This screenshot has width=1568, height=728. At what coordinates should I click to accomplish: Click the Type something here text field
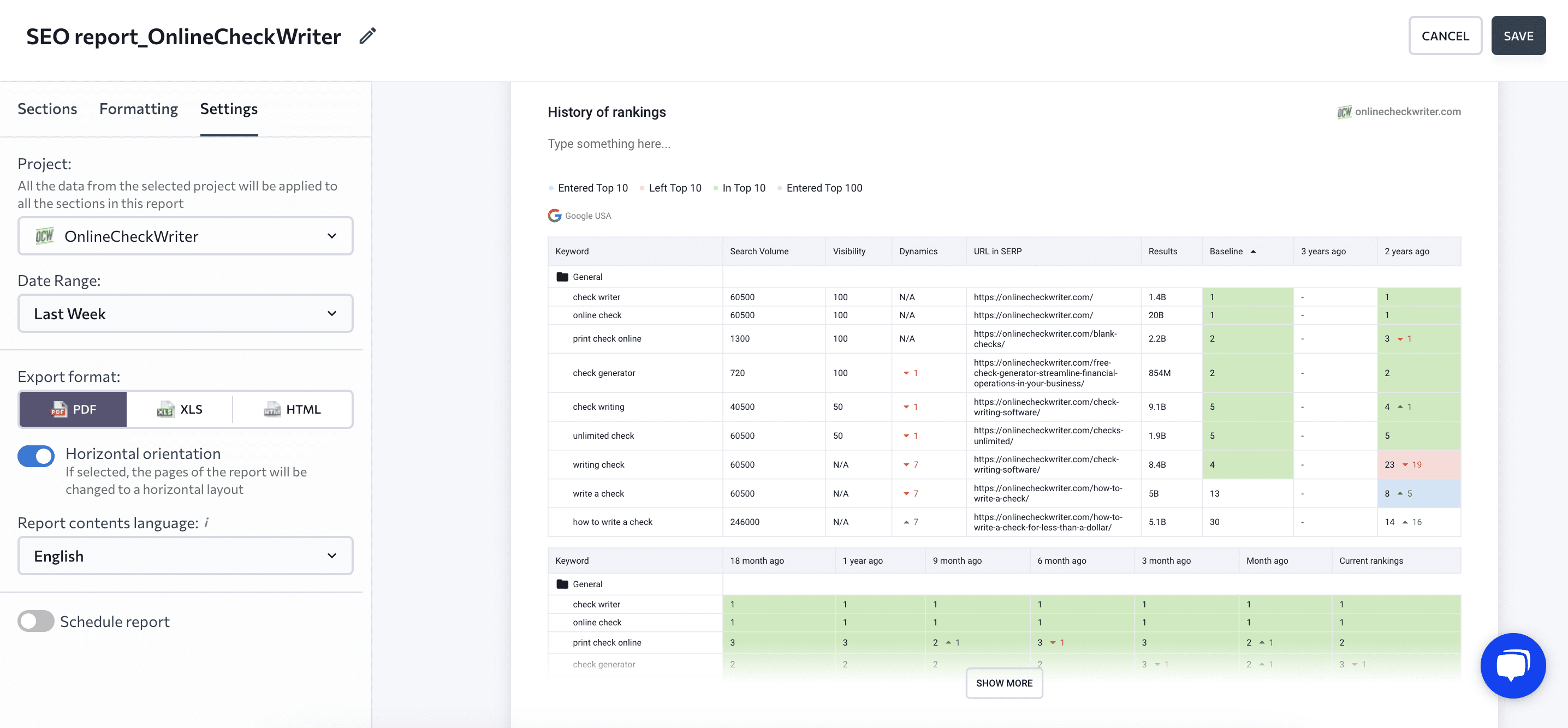pos(609,144)
